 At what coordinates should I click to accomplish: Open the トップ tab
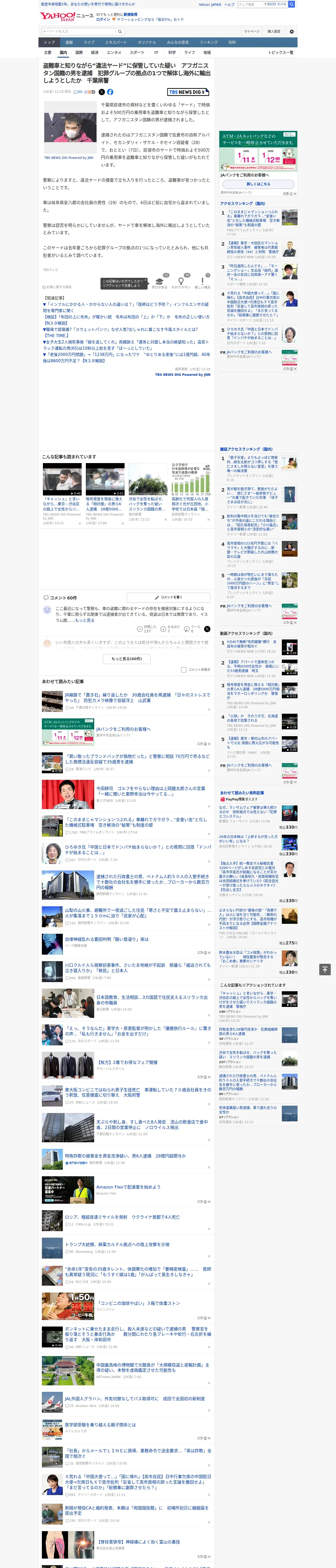pyautogui.click(x=49, y=42)
